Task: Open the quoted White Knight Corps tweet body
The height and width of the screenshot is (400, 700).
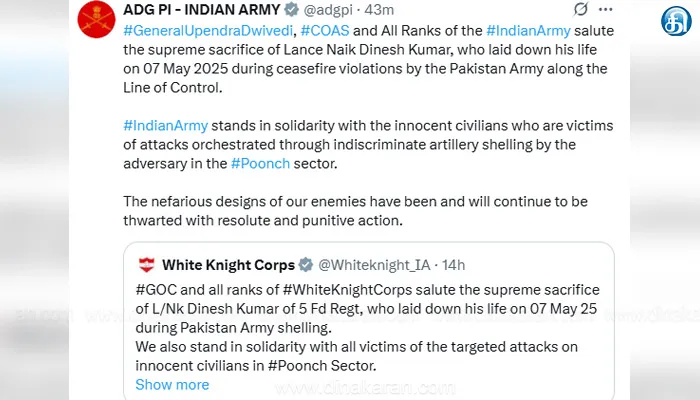Action: (x=367, y=328)
